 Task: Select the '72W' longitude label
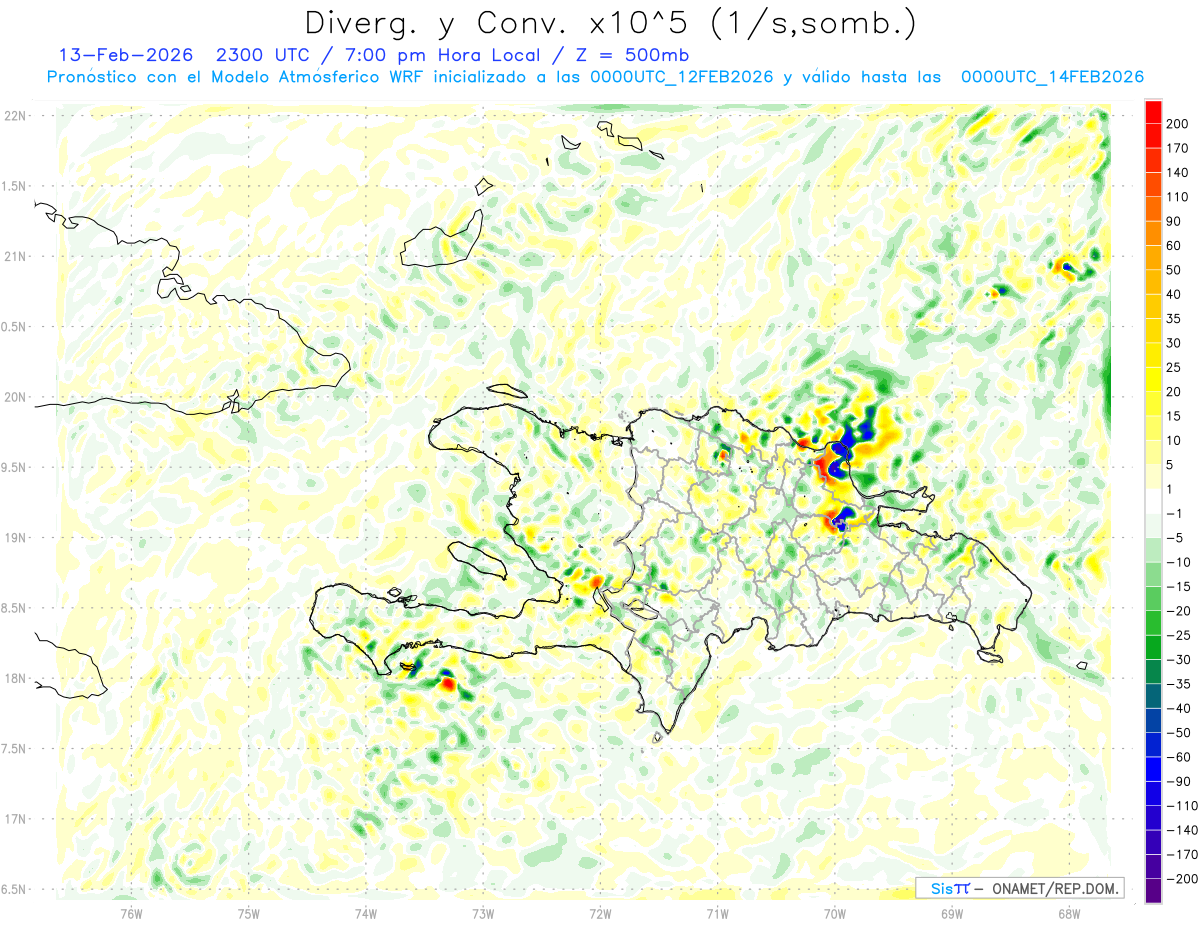point(601,913)
